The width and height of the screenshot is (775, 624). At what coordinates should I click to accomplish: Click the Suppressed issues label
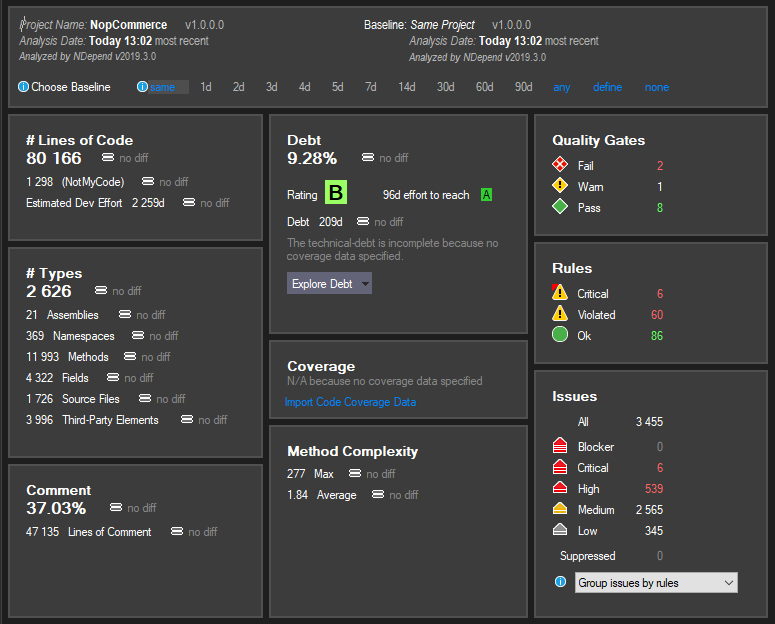(x=588, y=556)
